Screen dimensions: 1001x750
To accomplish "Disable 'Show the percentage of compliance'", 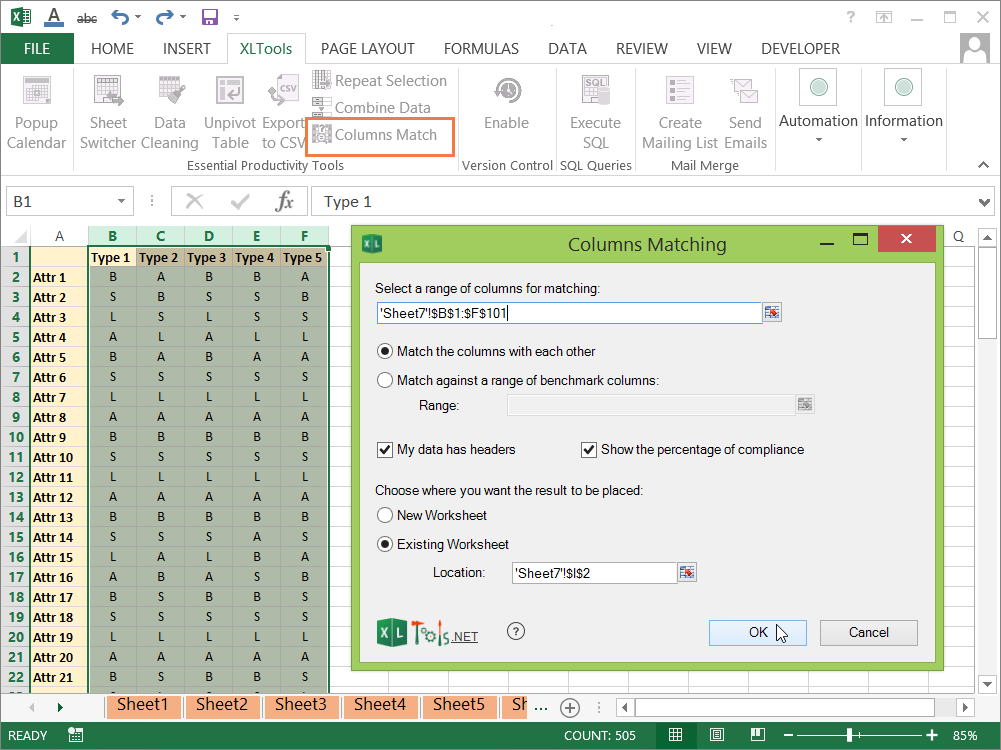I will click(x=589, y=450).
